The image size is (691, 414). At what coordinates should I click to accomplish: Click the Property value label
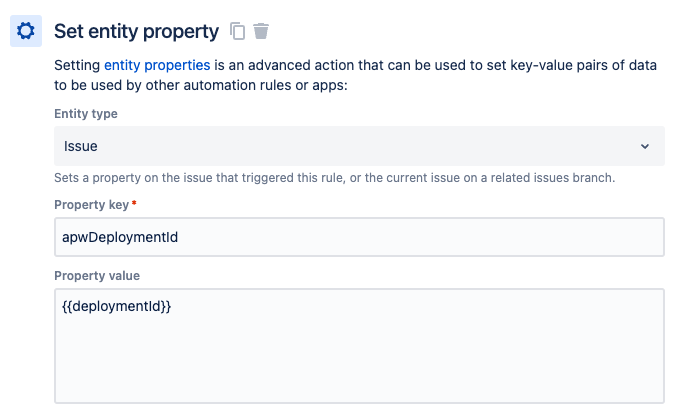[97, 275]
